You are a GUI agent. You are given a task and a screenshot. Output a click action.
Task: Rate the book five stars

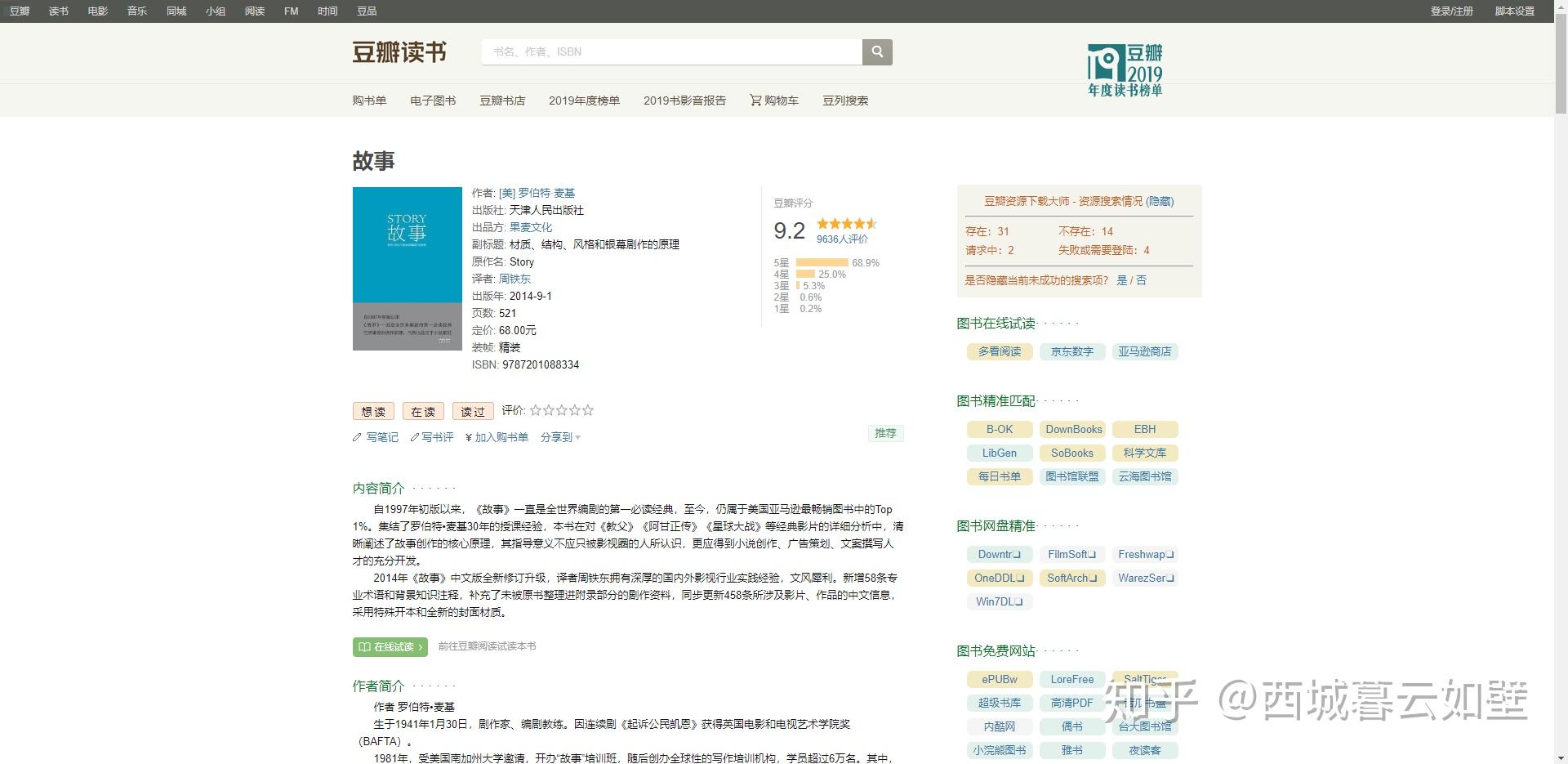588,410
